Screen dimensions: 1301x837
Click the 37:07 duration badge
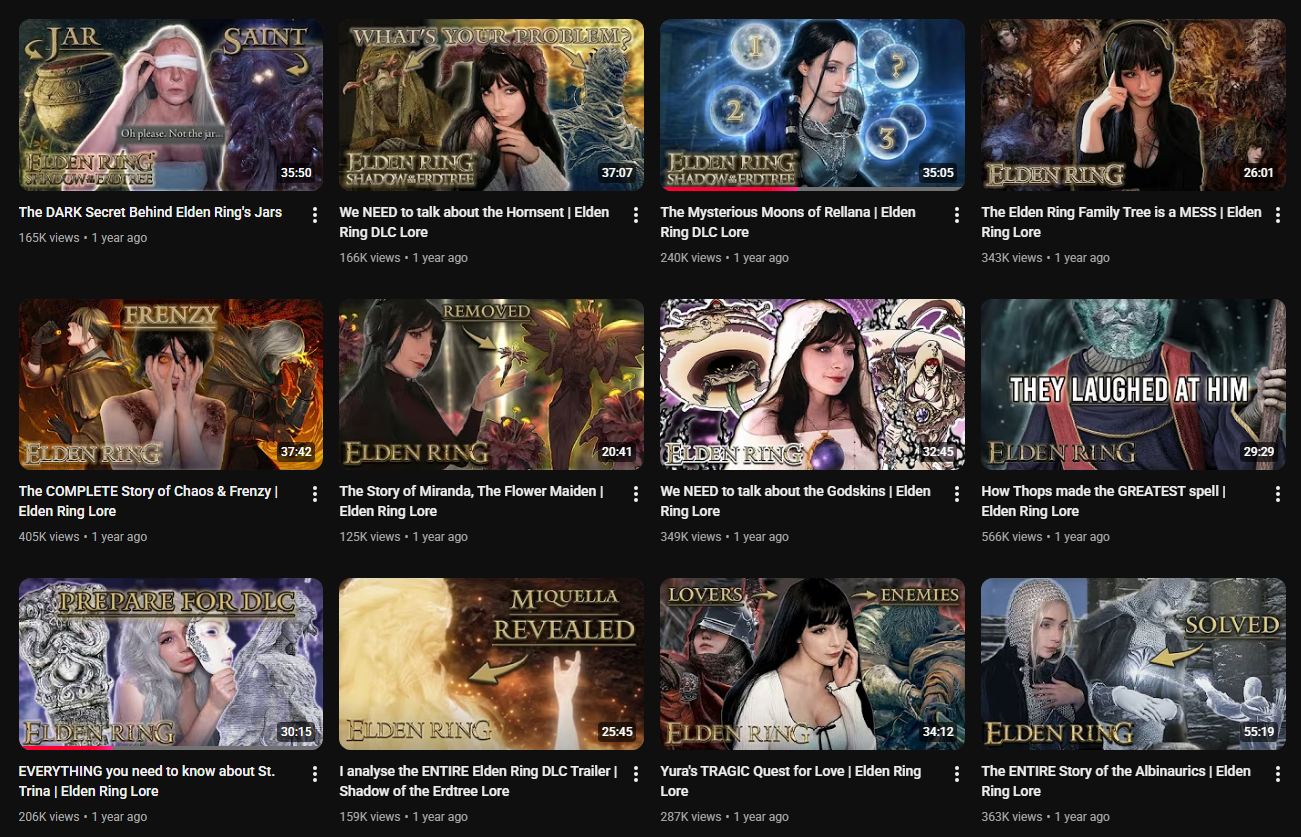617,173
